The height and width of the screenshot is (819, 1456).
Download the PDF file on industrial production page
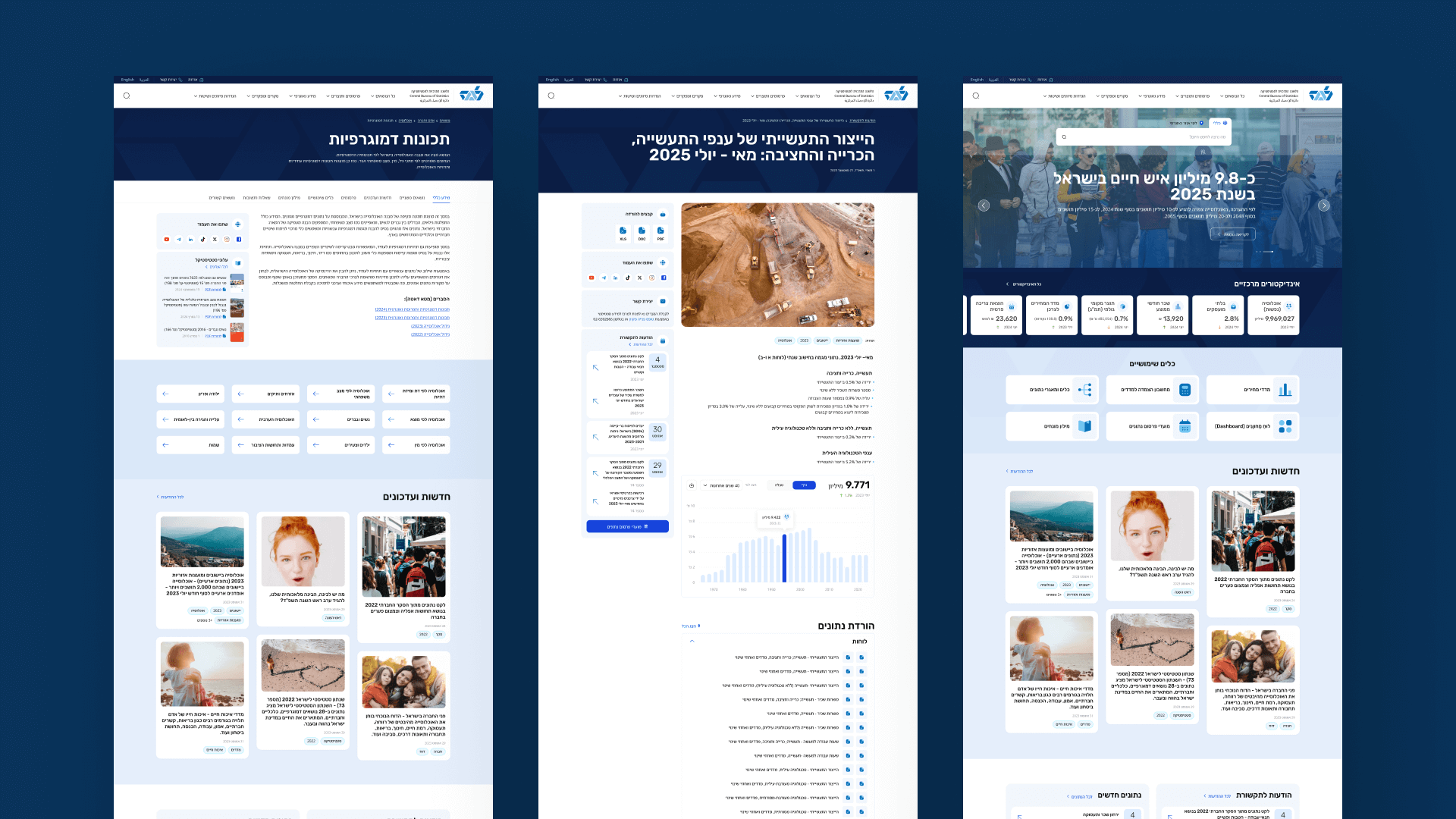661,233
